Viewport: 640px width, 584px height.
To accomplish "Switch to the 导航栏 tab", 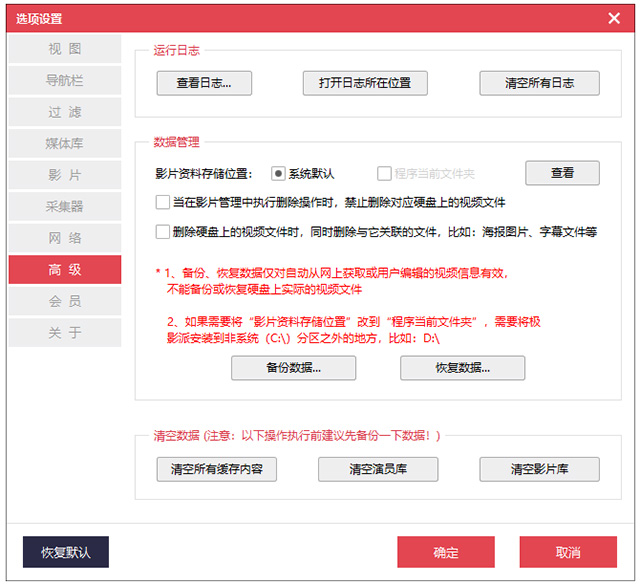I will [65, 81].
